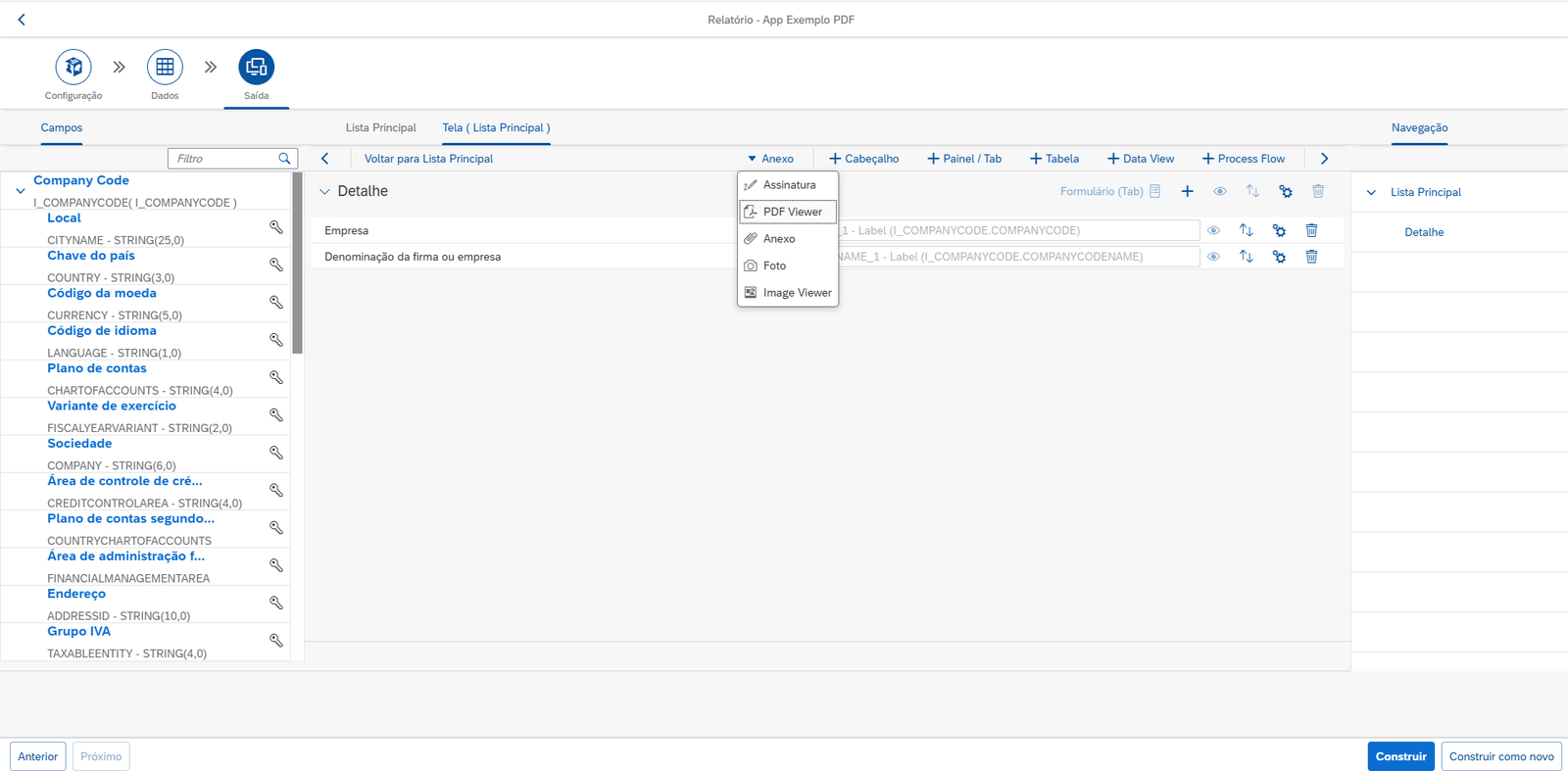The image size is (1568, 771).
Task: Click the filter search magnifier icon
Action: 284,159
